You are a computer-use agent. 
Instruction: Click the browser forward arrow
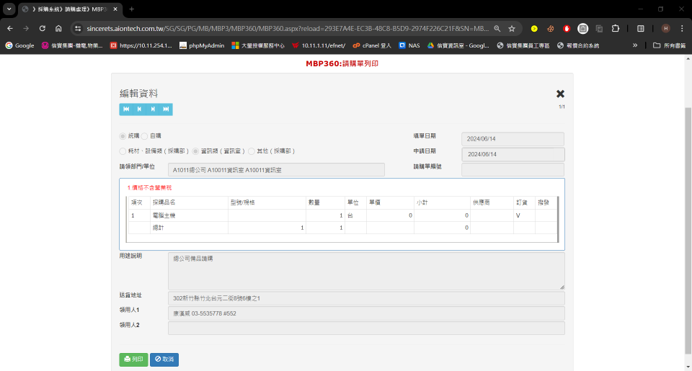pos(26,28)
